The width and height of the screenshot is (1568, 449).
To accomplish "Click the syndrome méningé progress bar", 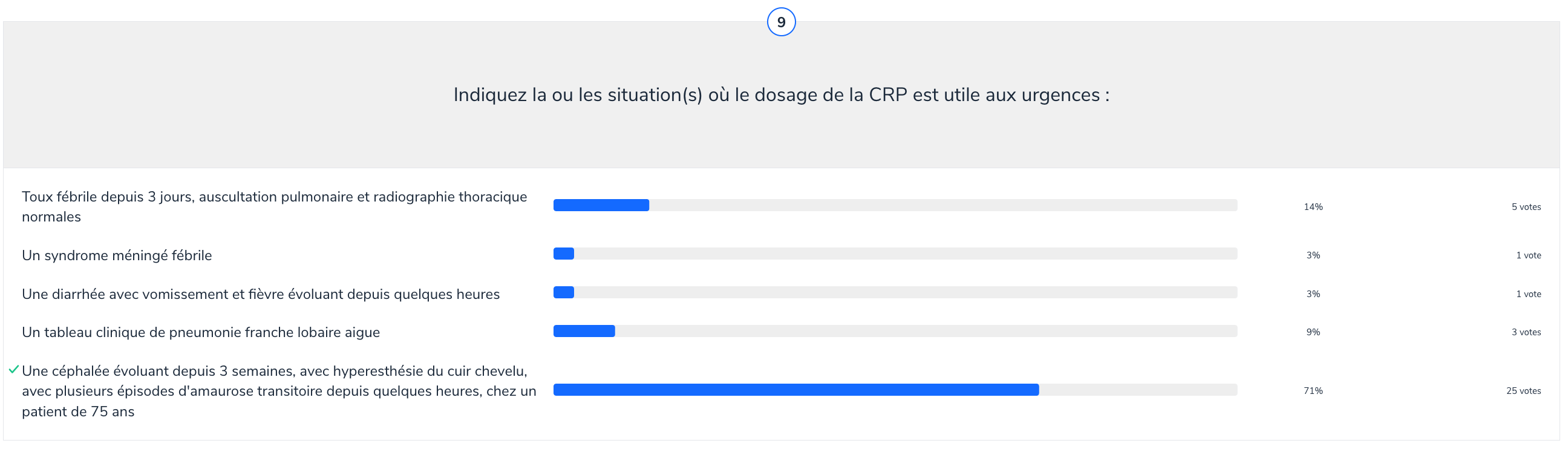I will [895, 254].
